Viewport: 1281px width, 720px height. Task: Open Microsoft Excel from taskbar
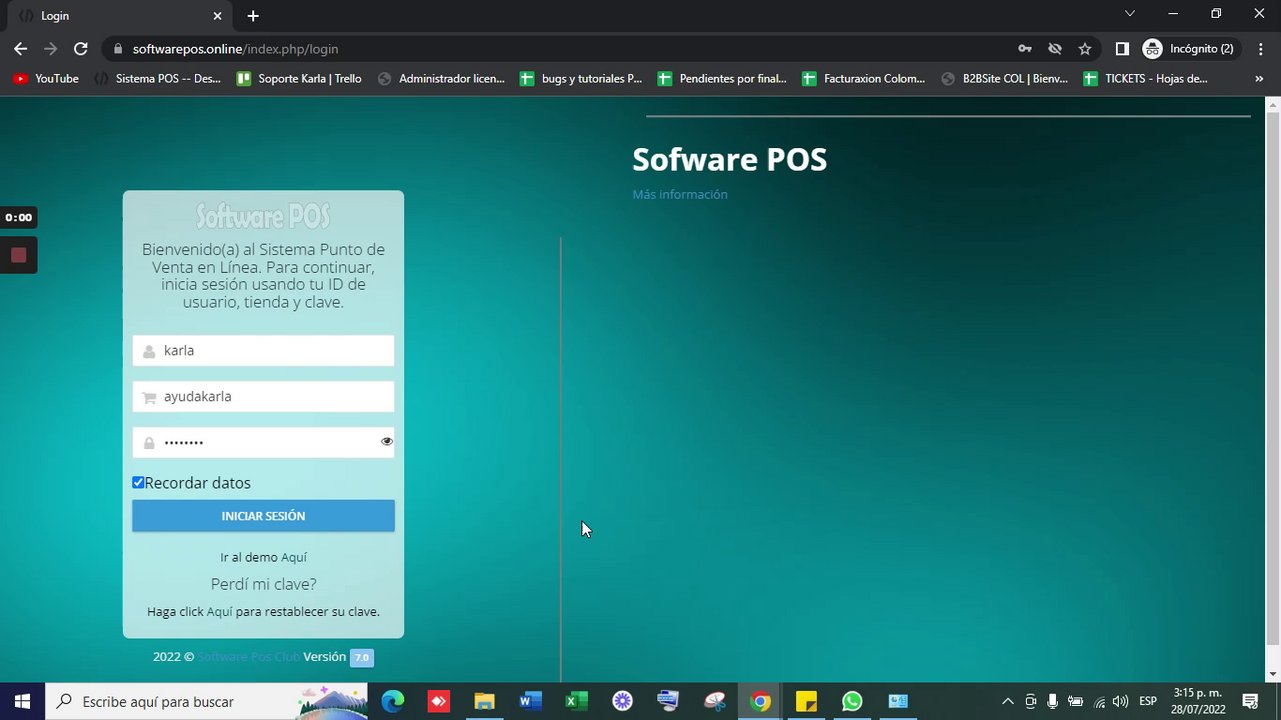click(576, 701)
